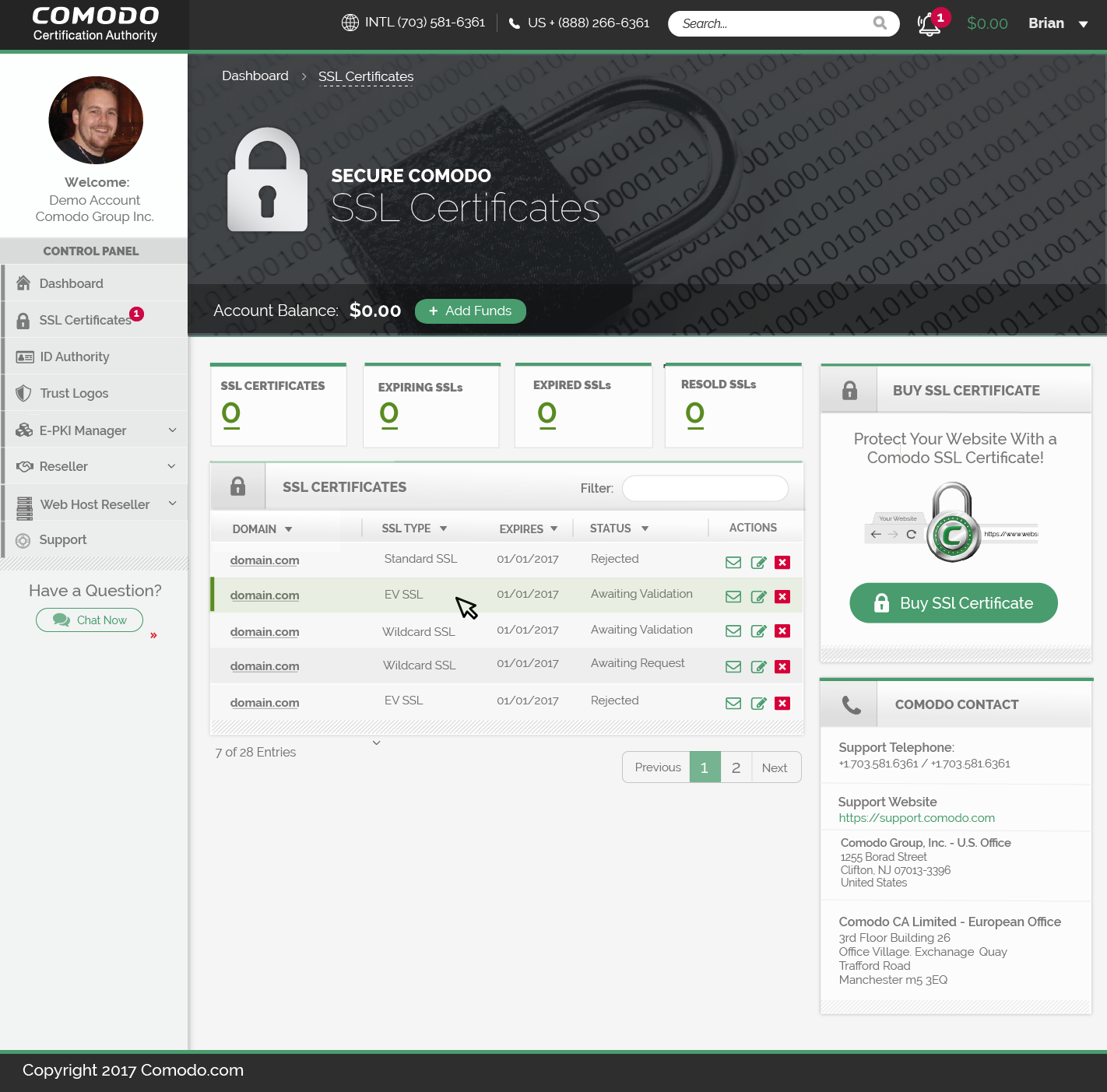Email the EV SSL Rejected certificate
The image size is (1107, 1092).
click(733, 704)
